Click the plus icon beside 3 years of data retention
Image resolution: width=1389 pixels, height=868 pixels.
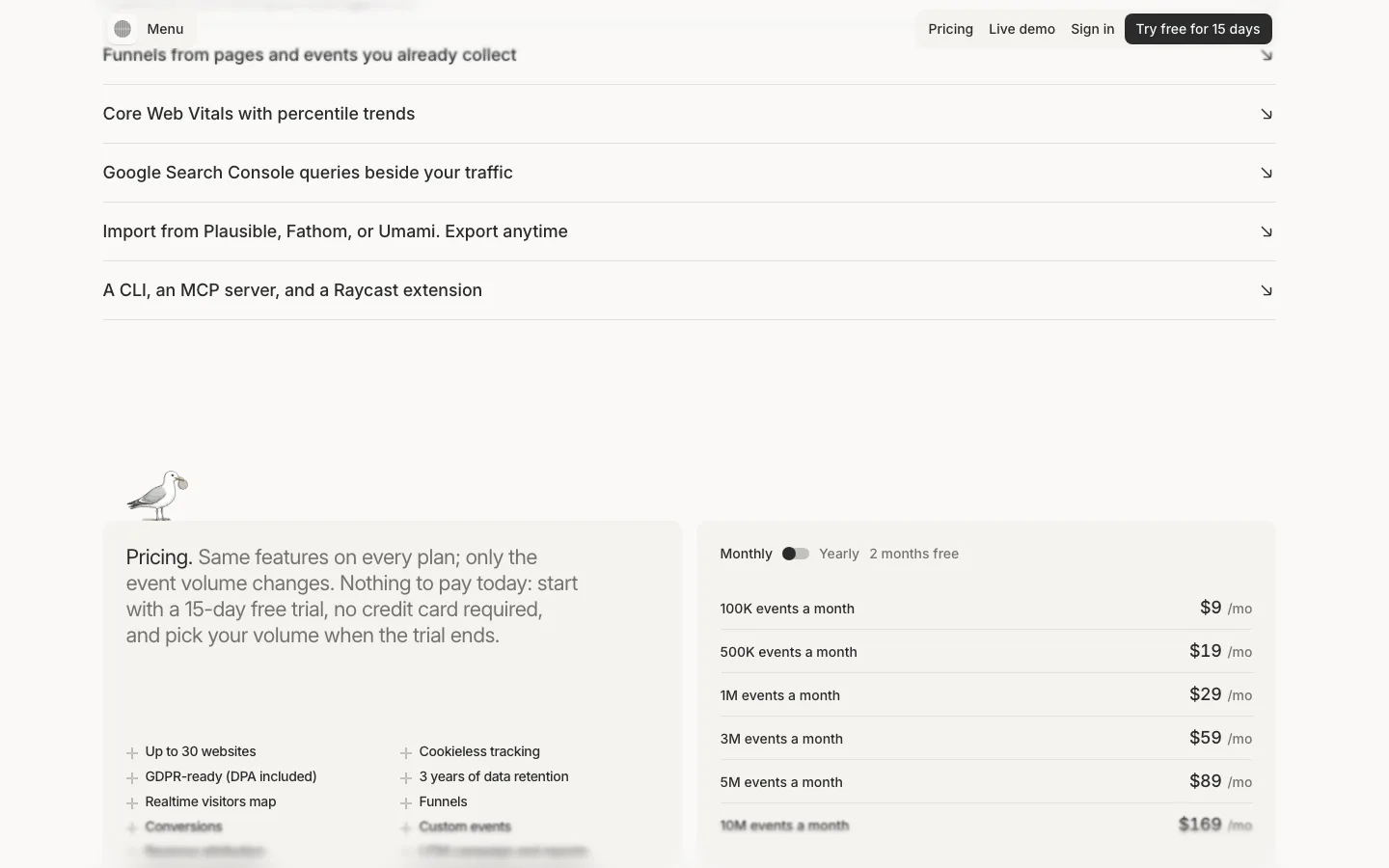click(x=406, y=778)
